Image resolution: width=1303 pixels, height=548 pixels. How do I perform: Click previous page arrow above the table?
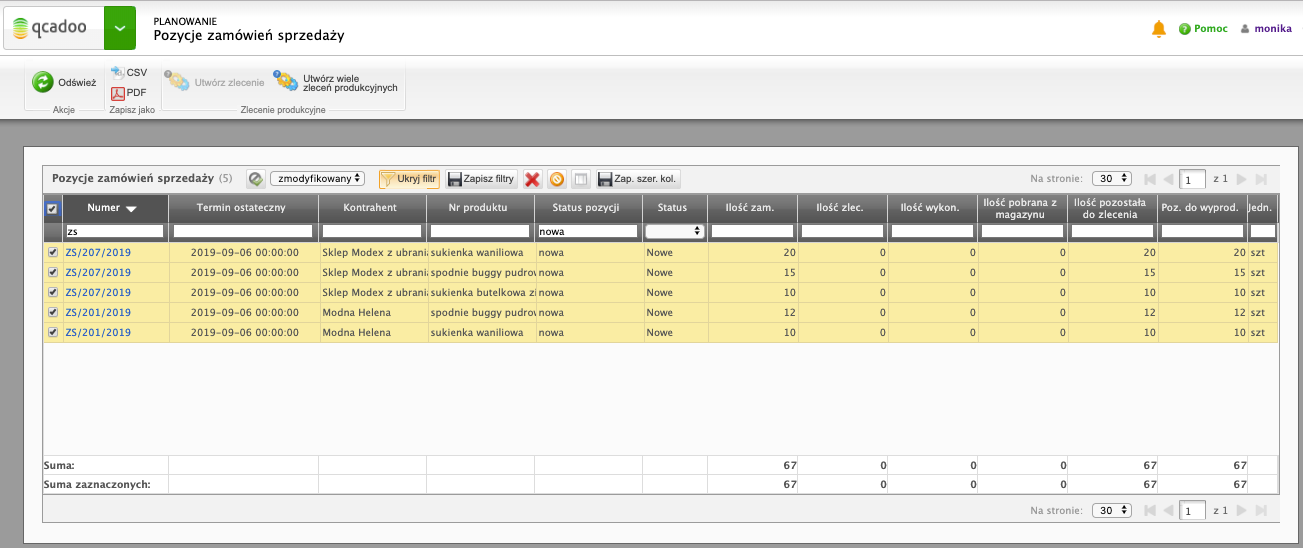coord(1168,179)
